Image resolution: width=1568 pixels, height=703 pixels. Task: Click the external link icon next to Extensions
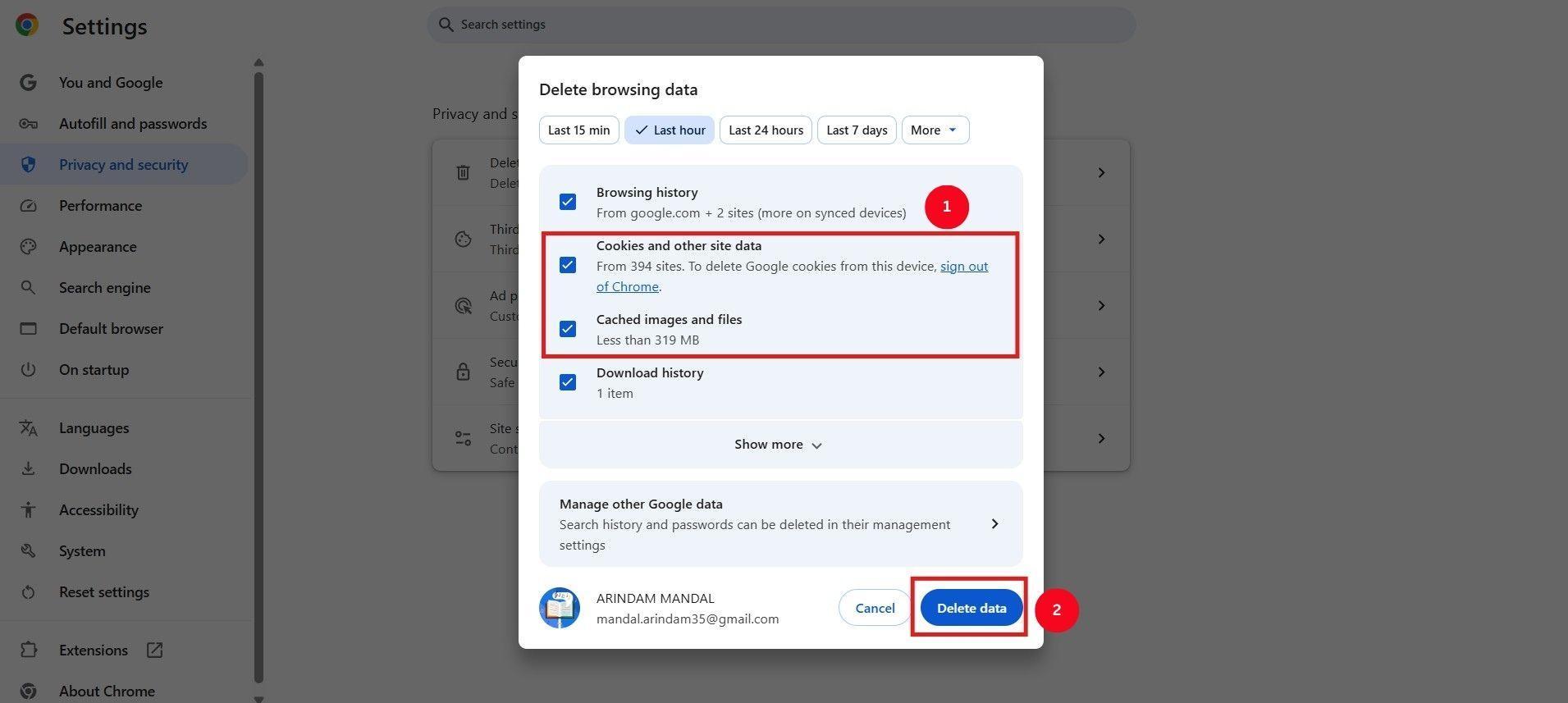pos(154,651)
